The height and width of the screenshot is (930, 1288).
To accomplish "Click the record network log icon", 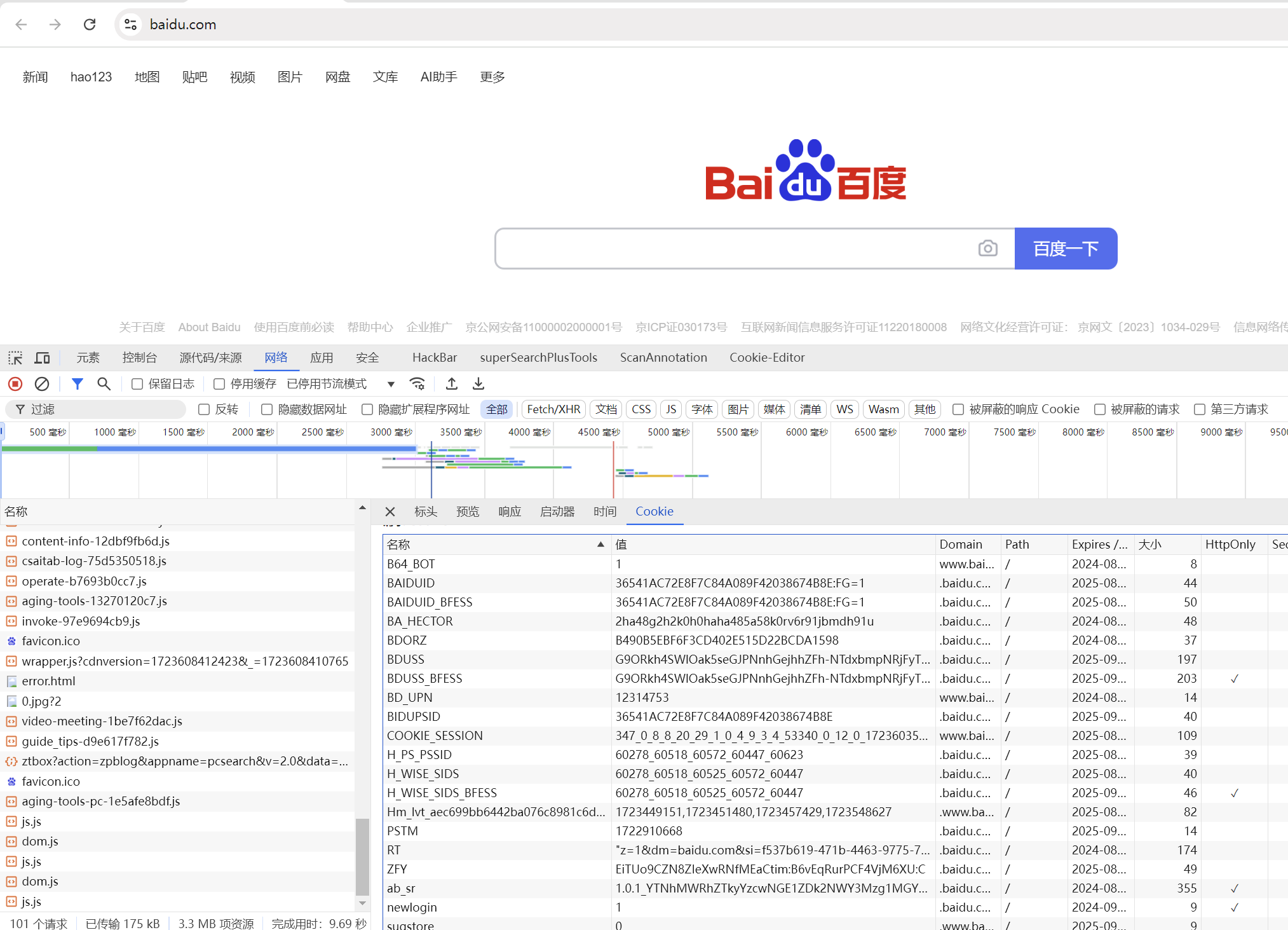I will tap(15, 384).
